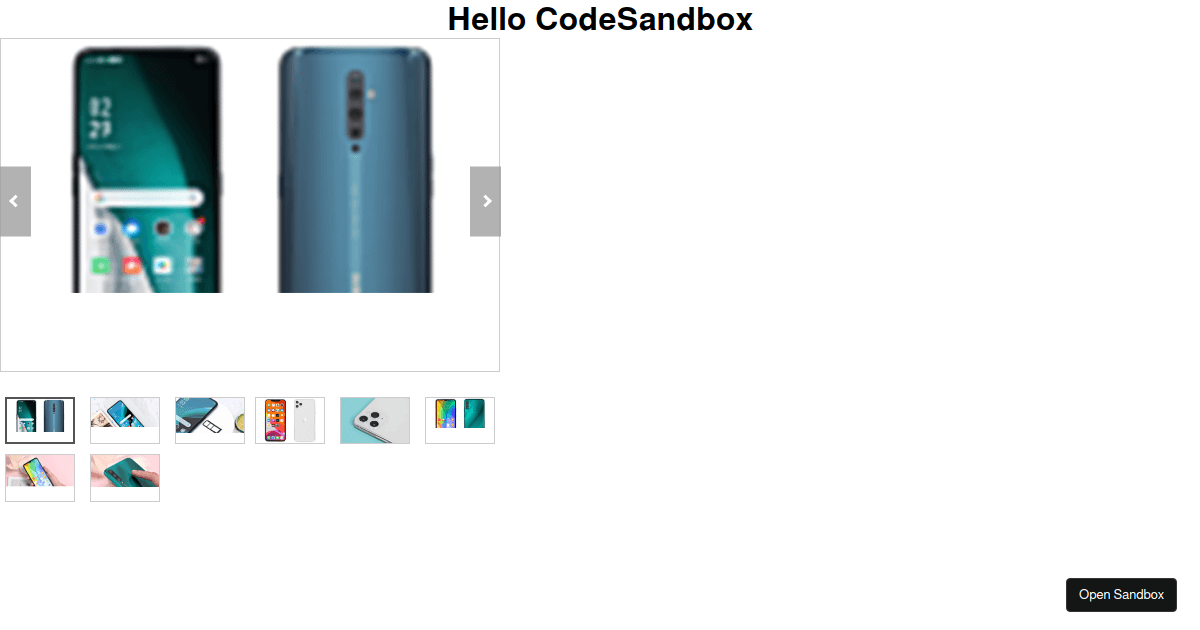Select the orange-screen iPhone thumbnail
This screenshot has width=1200, height=630.
click(x=290, y=420)
